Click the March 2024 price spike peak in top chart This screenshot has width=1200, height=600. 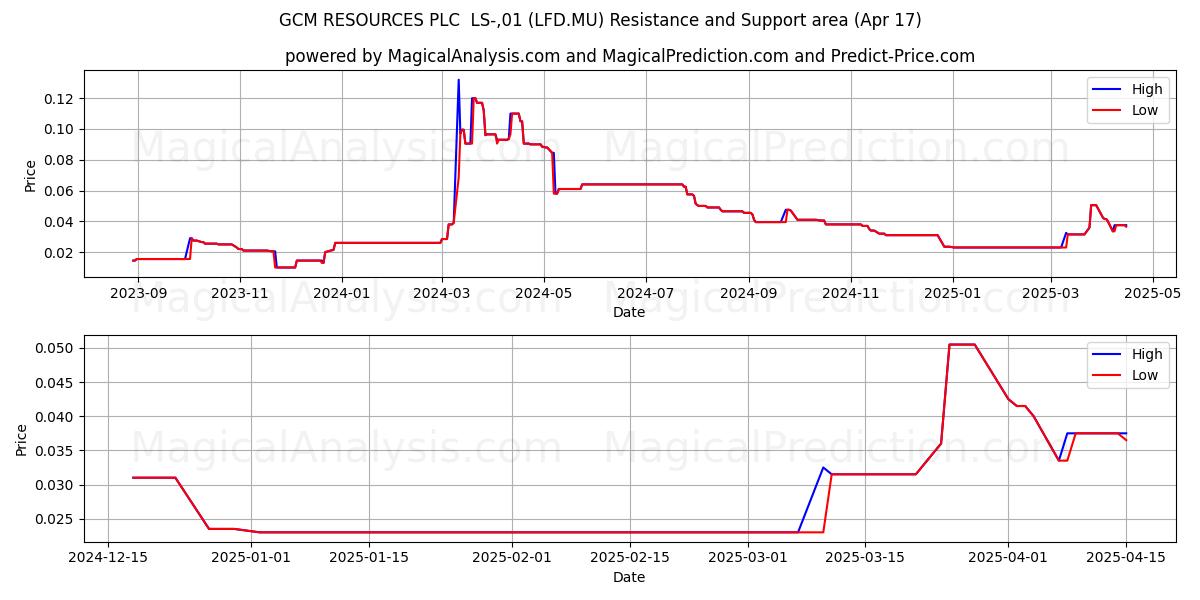click(x=458, y=80)
